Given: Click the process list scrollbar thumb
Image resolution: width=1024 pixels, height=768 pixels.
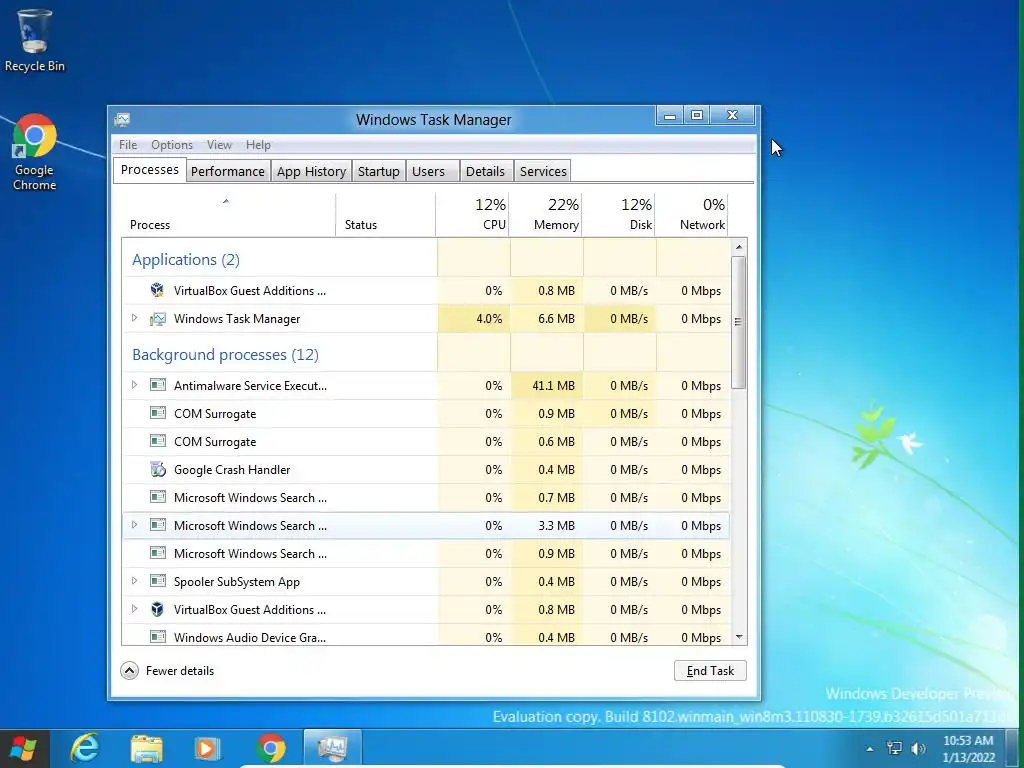Looking at the screenshot, I should (739, 322).
